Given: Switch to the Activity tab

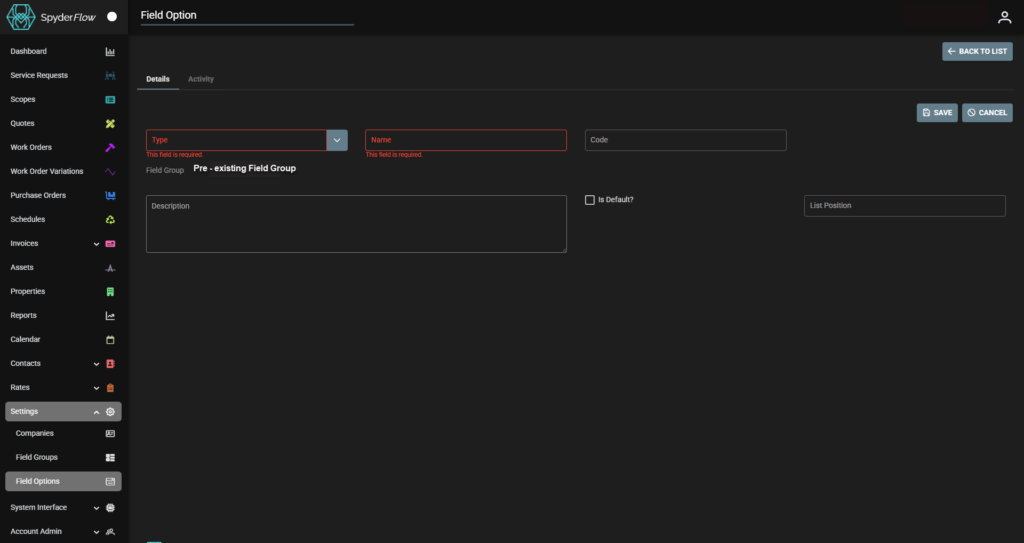Looking at the screenshot, I should (201, 79).
